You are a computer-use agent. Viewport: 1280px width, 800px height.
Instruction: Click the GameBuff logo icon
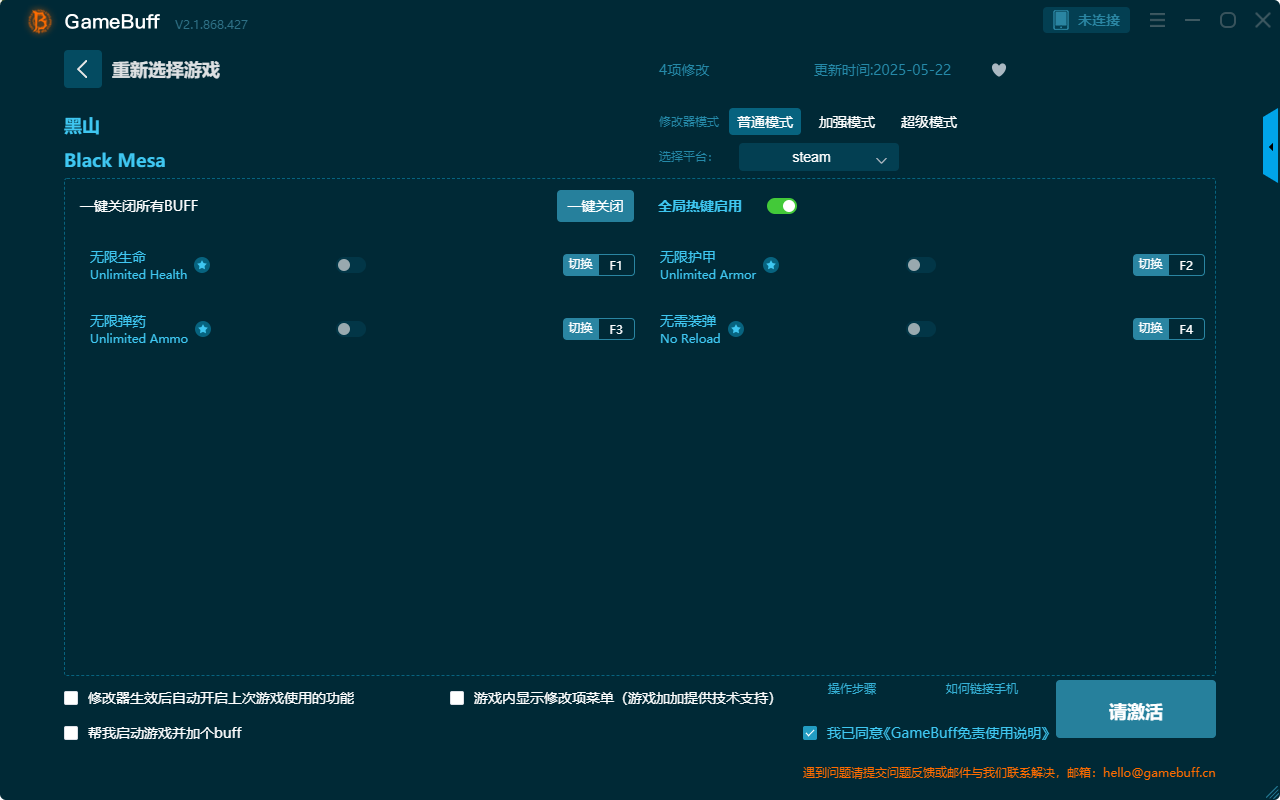40,21
